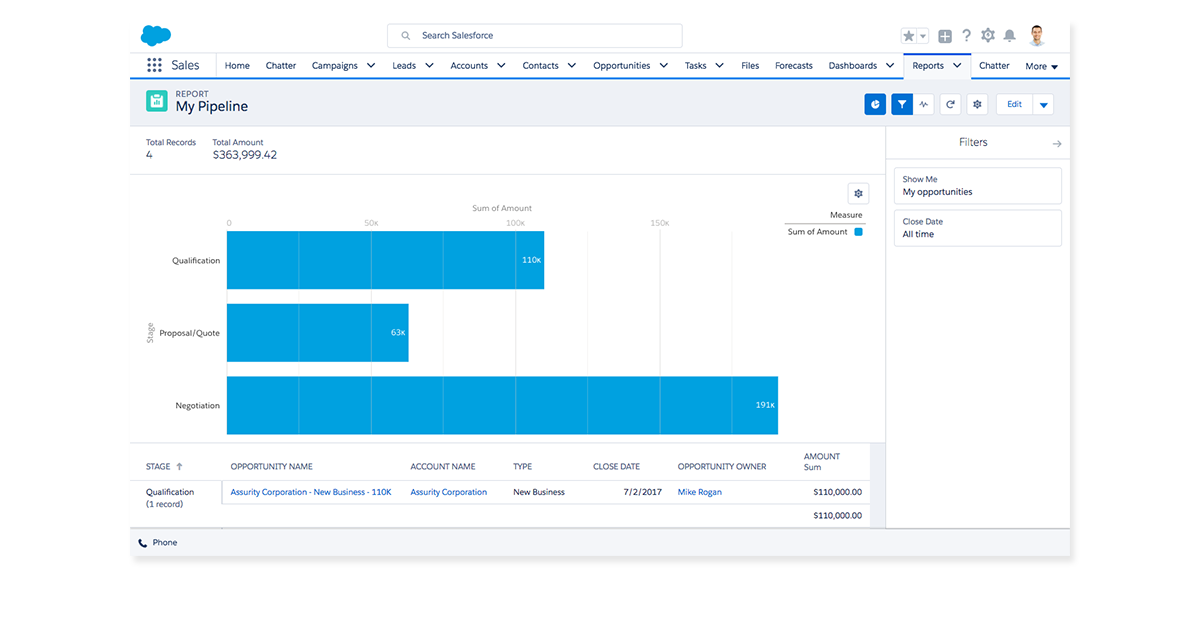The image size is (1200, 640).
Task: Open the help question mark icon
Action: pyautogui.click(x=967, y=36)
